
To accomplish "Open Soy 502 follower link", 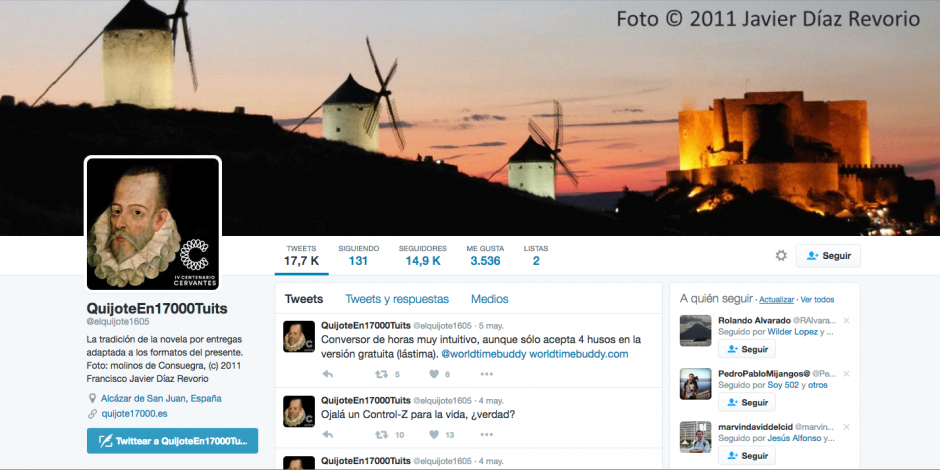I will 784,385.
